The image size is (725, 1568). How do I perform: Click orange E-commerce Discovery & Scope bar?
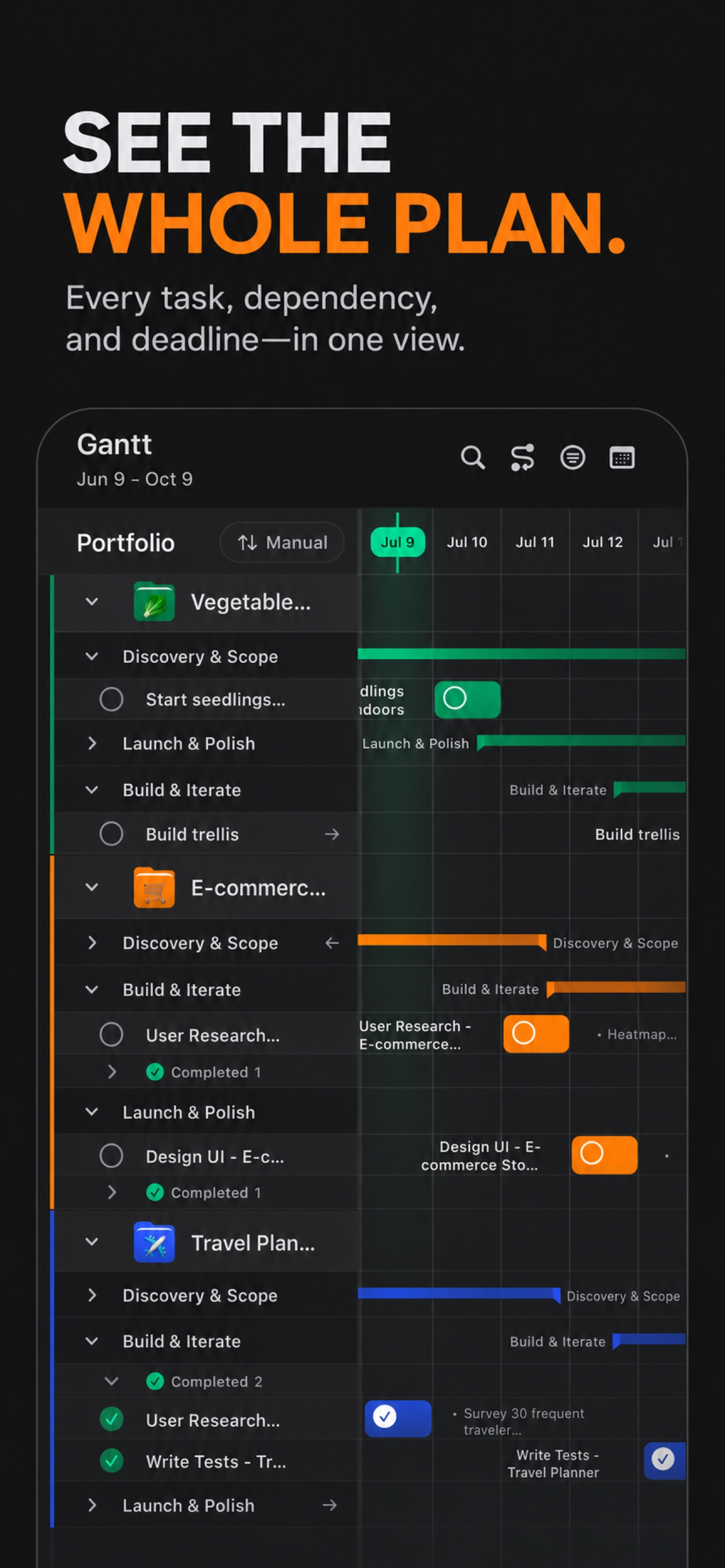pos(451,941)
